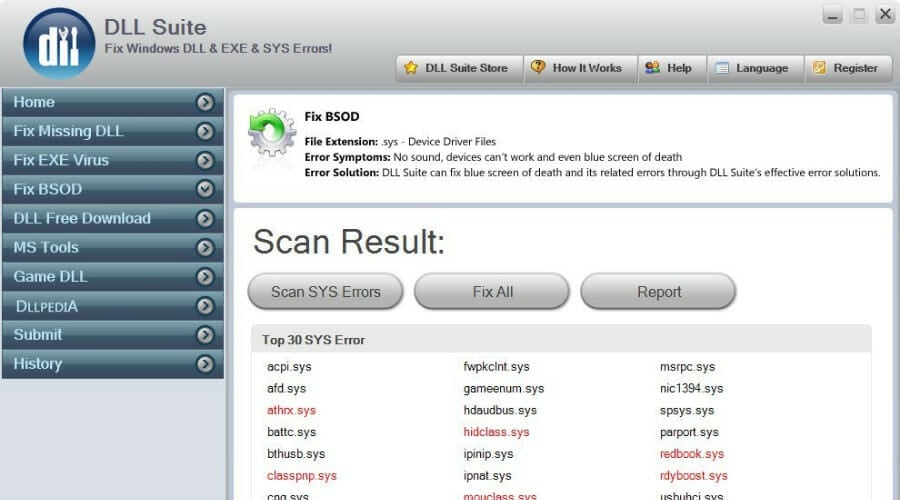
Task: Select spsys.sys entry
Action: [687, 410]
